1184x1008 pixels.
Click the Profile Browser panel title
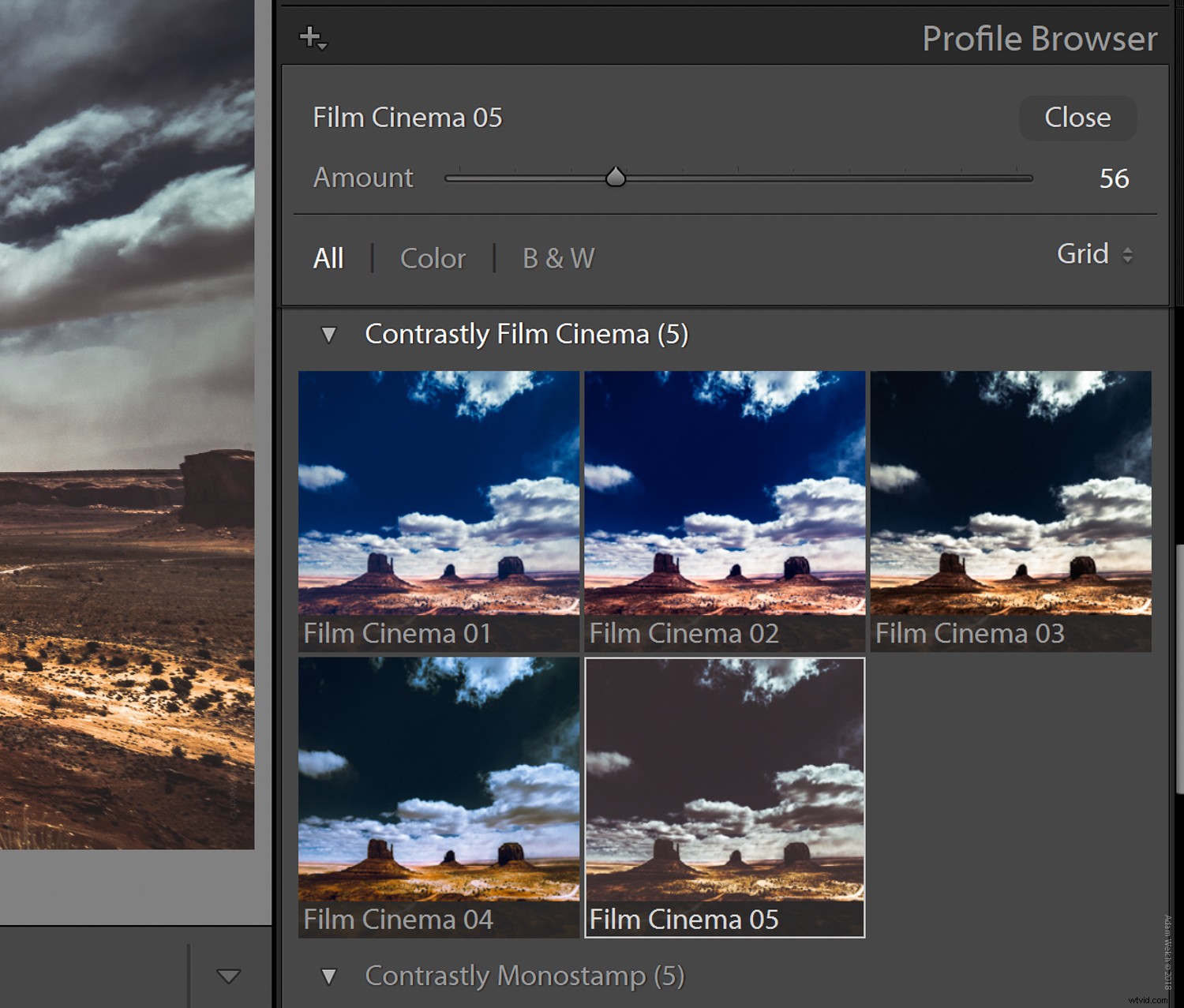(x=1039, y=39)
